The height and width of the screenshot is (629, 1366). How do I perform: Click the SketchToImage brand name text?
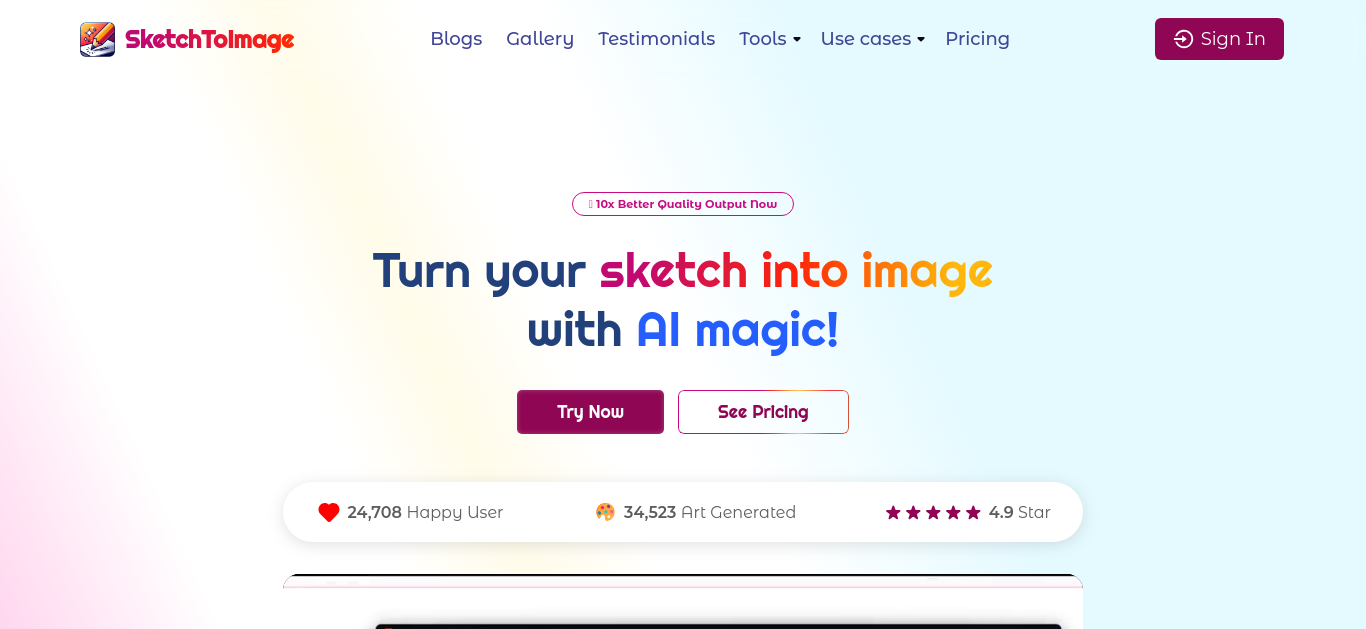click(x=210, y=40)
